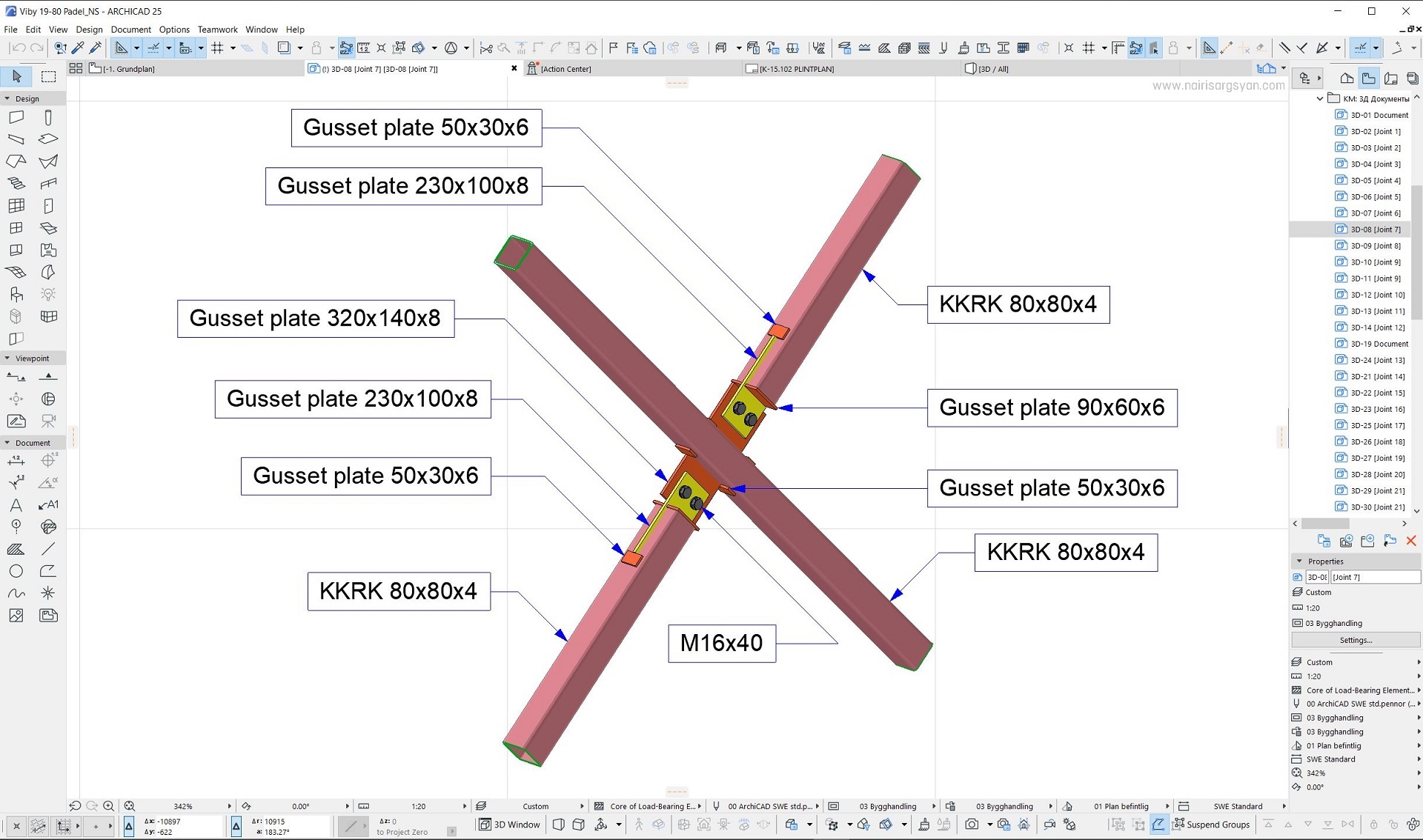Open the 3D Window
This screenshot has width=1423, height=840.
509,824
